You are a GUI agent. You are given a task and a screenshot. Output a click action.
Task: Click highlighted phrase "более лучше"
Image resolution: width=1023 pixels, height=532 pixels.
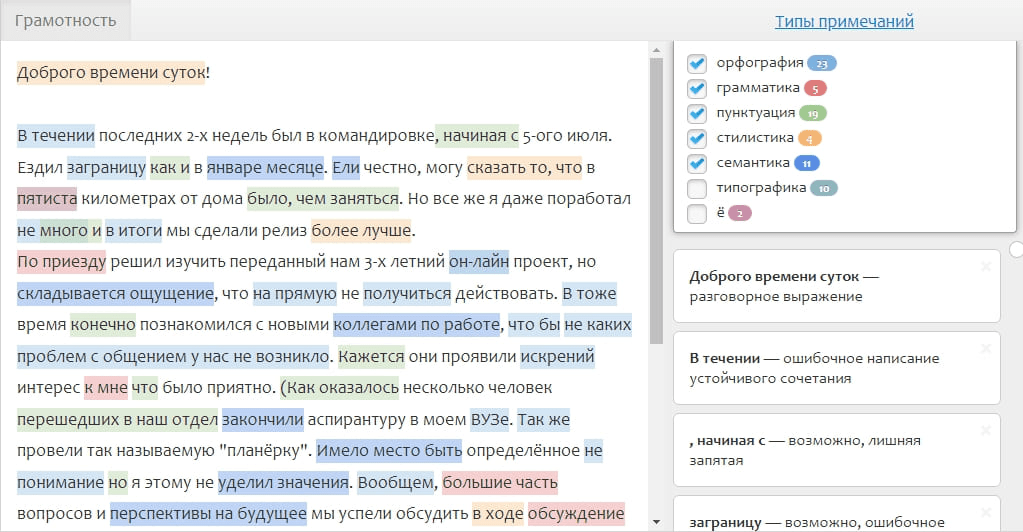pos(361,230)
